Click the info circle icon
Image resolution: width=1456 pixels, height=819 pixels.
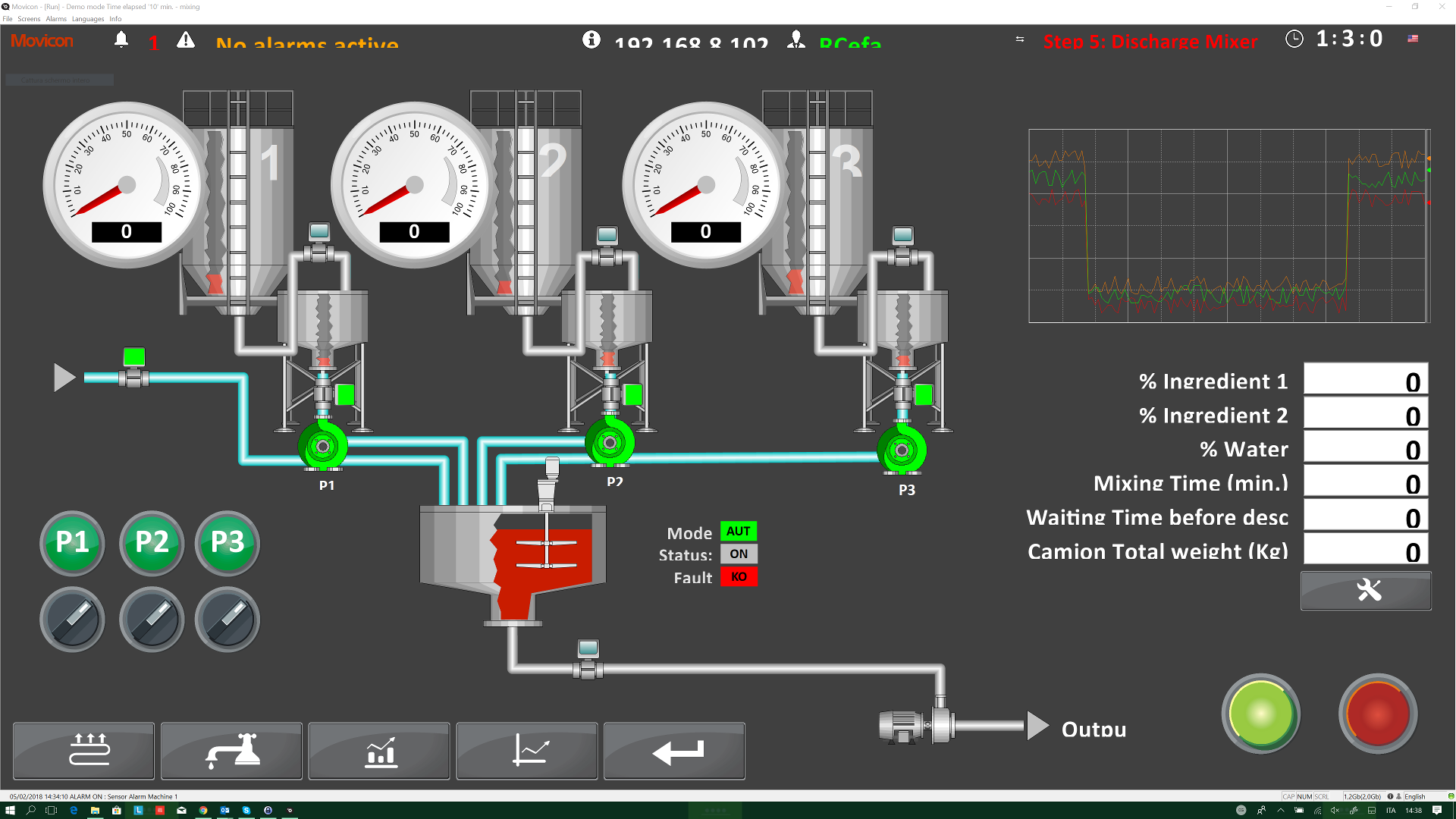coord(591,39)
